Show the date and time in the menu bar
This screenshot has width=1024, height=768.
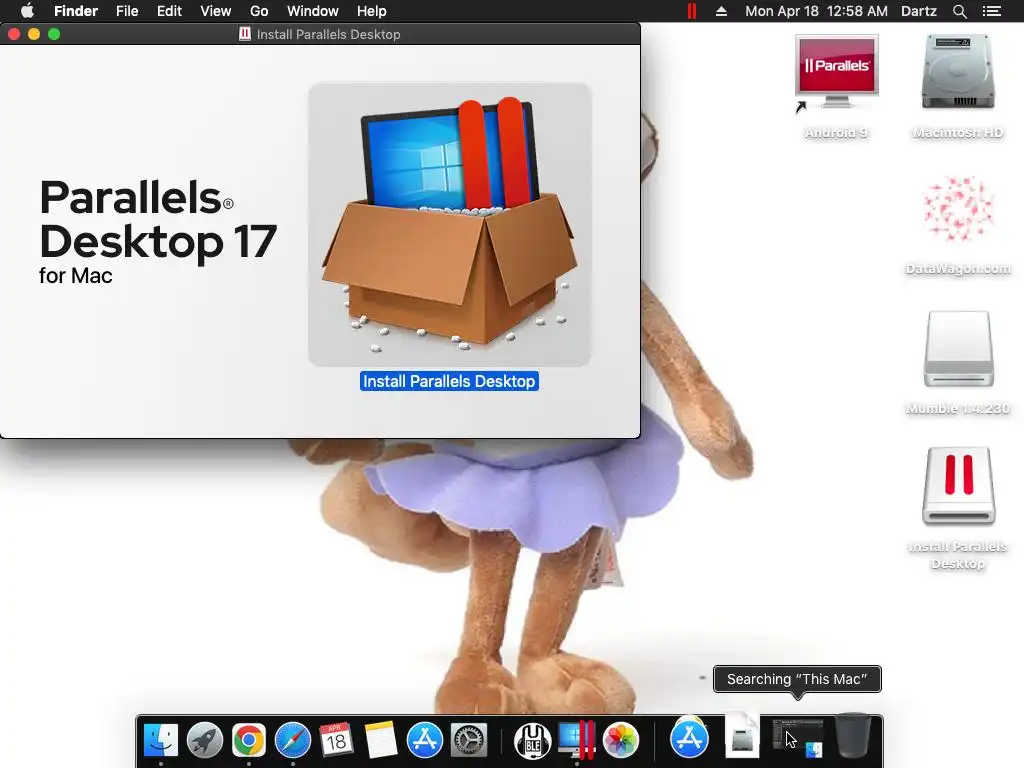(816, 11)
